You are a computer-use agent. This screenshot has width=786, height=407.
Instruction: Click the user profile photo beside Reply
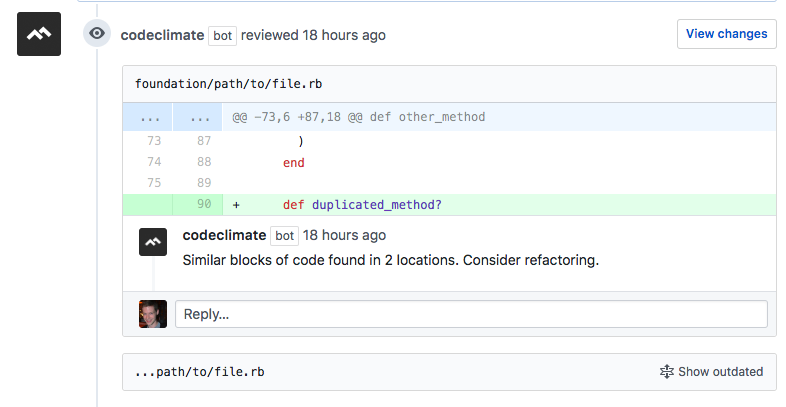pyautogui.click(x=153, y=314)
